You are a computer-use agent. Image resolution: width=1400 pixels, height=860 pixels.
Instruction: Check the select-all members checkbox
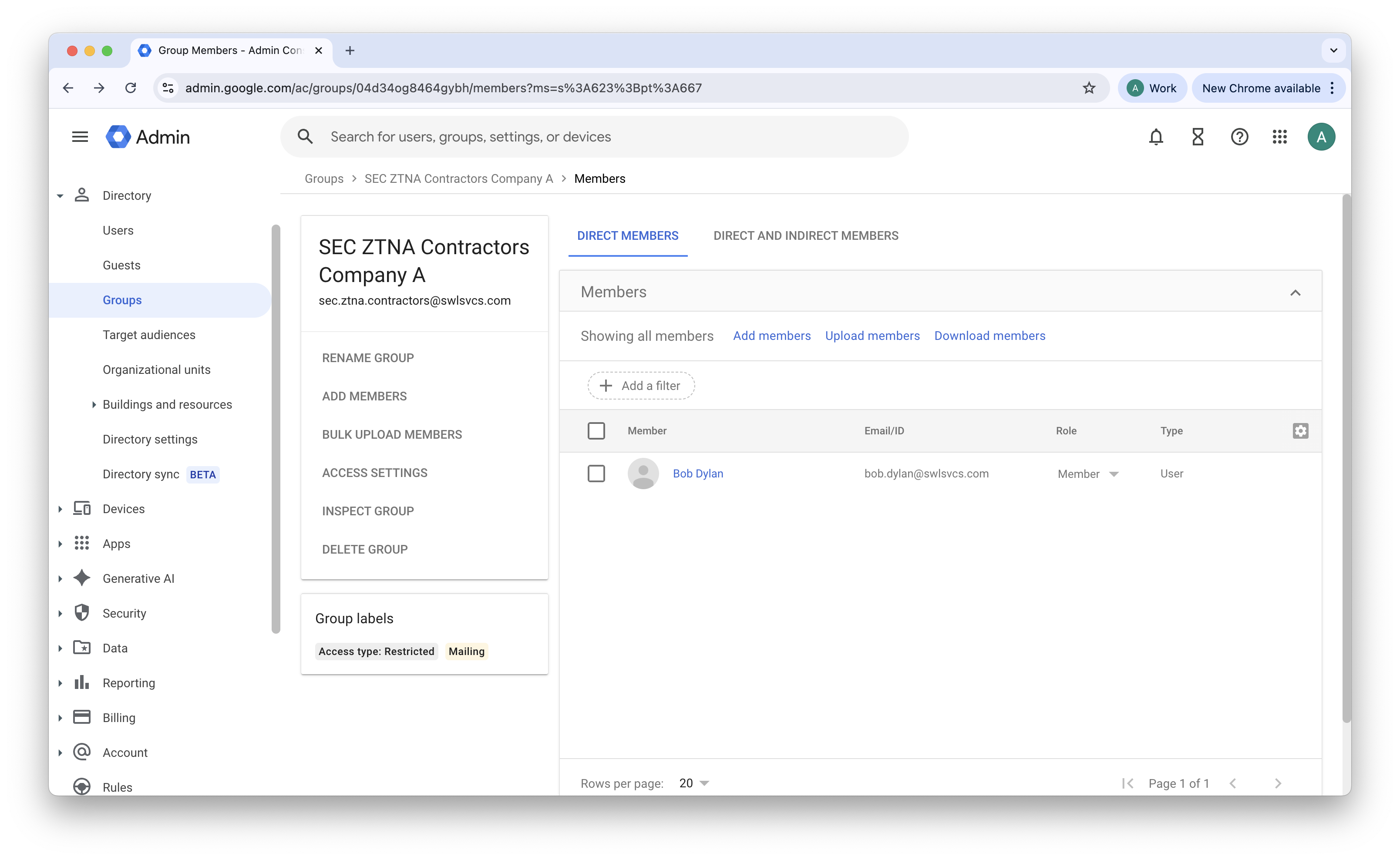pos(596,431)
